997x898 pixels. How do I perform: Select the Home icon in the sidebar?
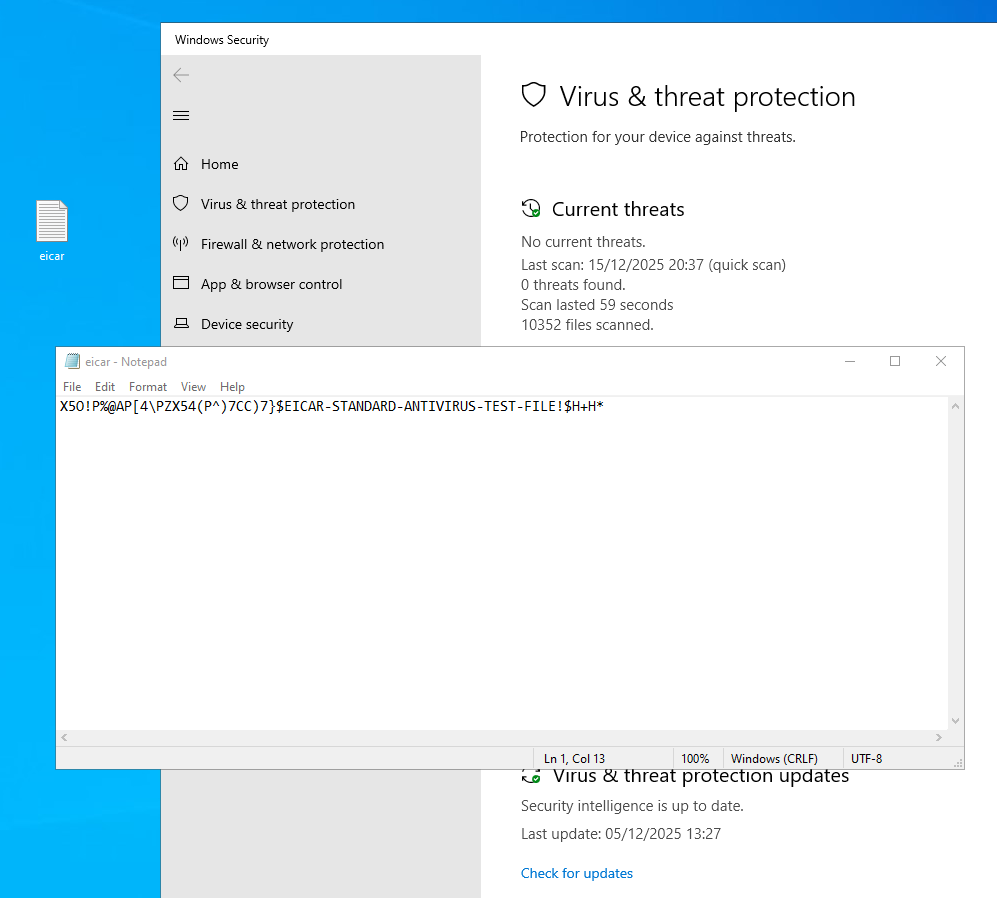tap(181, 164)
